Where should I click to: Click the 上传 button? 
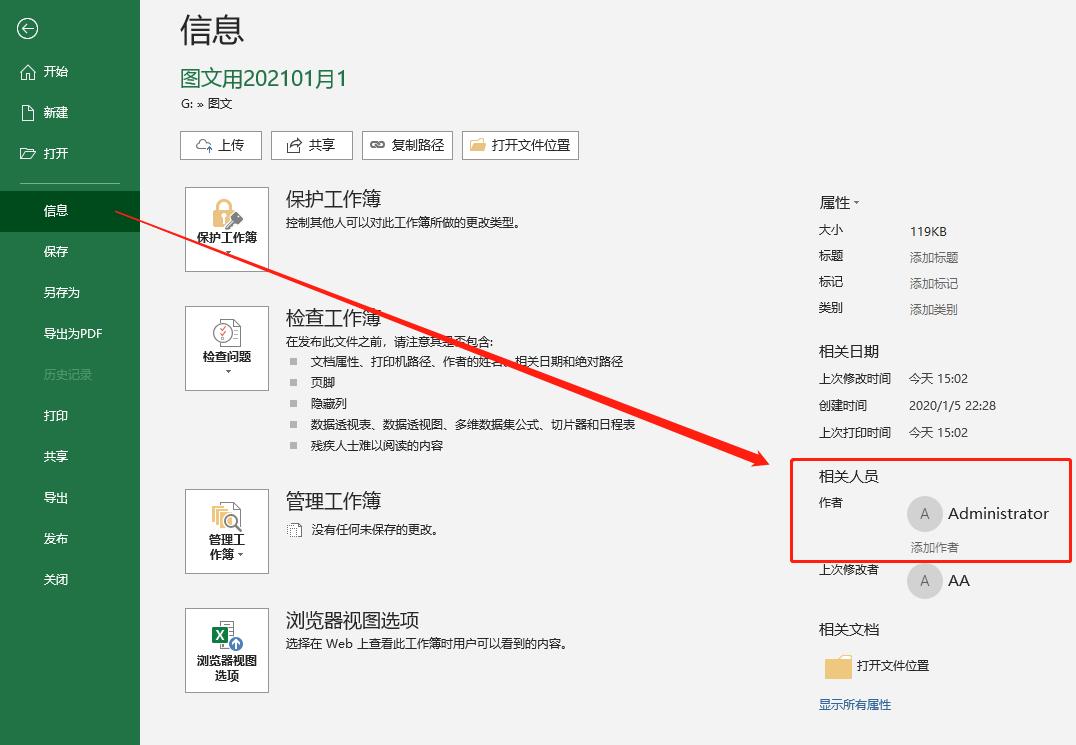(220, 145)
